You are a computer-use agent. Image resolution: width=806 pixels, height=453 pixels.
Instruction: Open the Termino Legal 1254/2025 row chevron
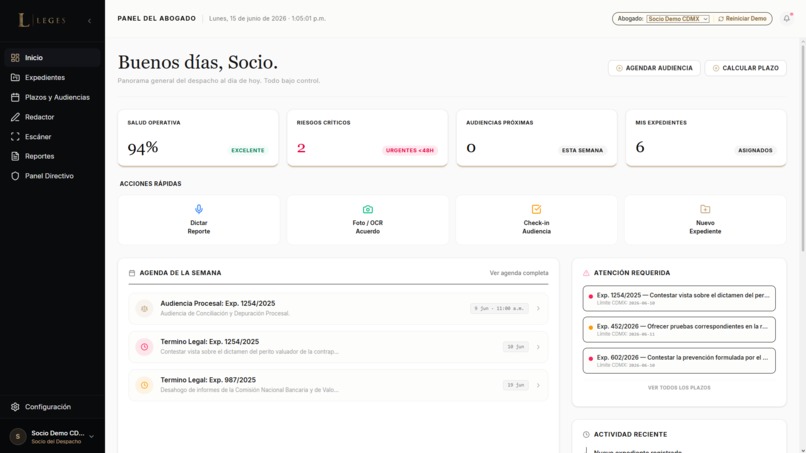[538, 347]
